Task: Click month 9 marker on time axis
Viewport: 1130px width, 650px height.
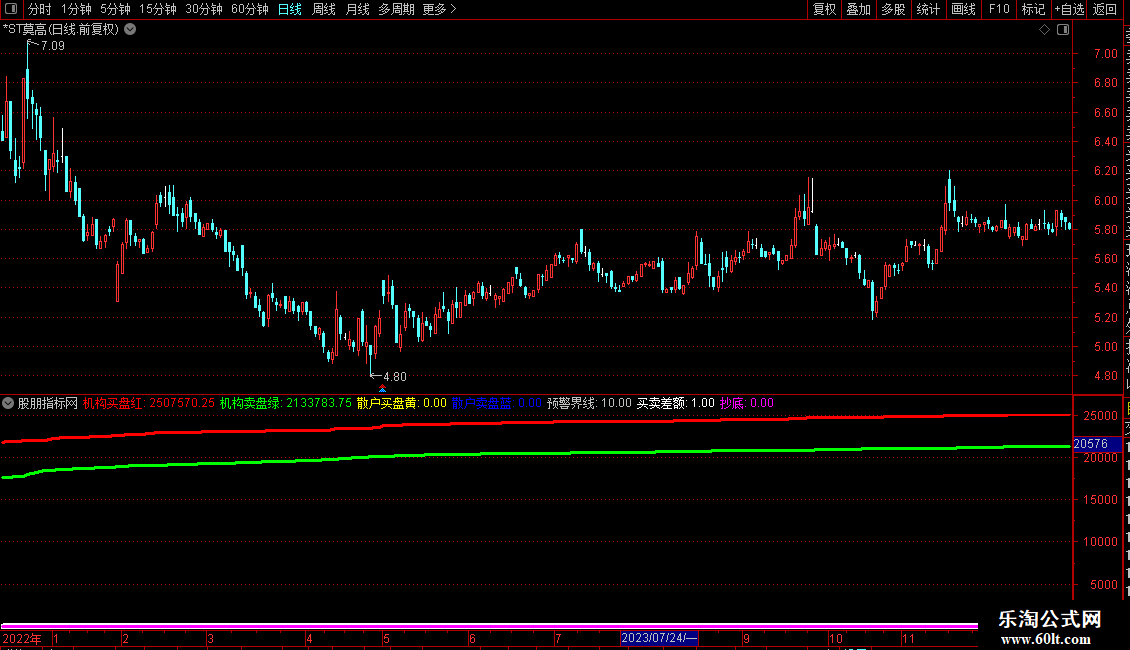Action: pos(746,638)
